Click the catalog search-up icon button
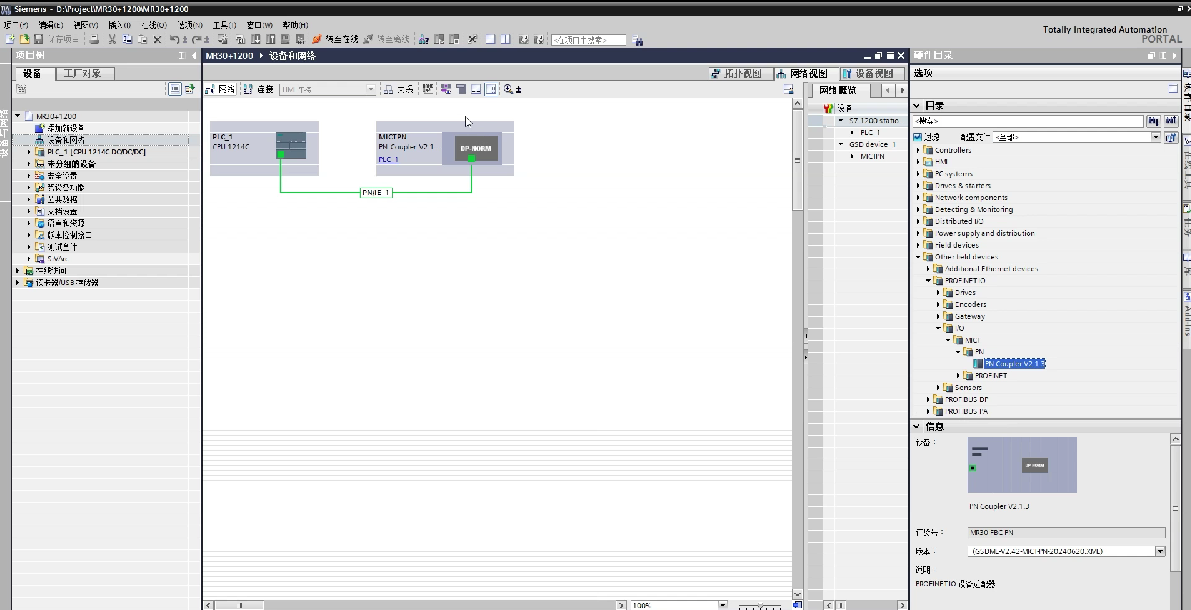The width and height of the screenshot is (1191, 610). [1170, 121]
